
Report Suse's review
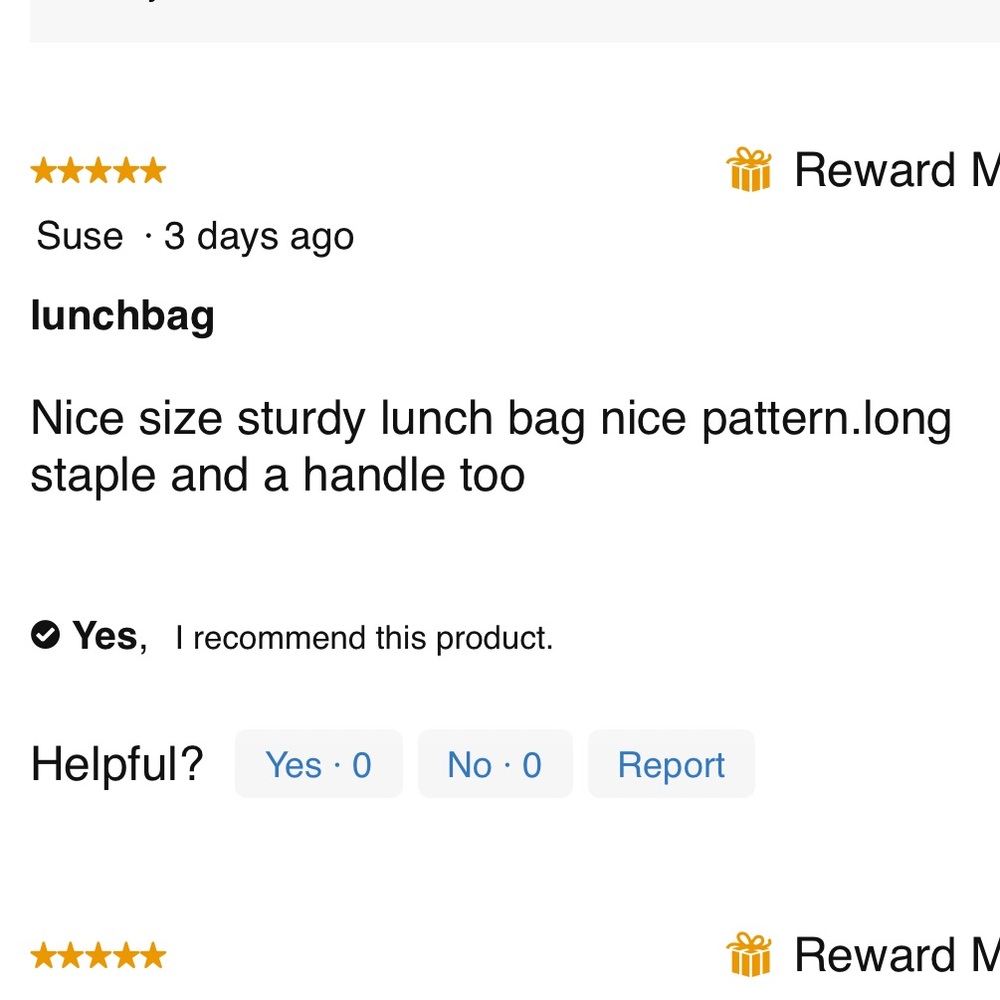[671, 764]
